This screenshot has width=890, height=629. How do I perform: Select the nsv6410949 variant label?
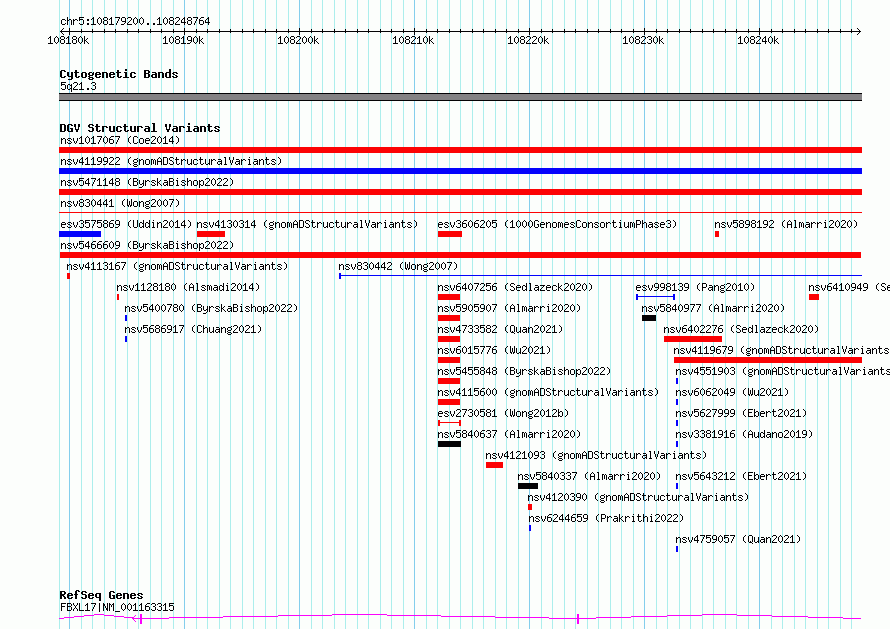pyautogui.click(x=849, y=287)
